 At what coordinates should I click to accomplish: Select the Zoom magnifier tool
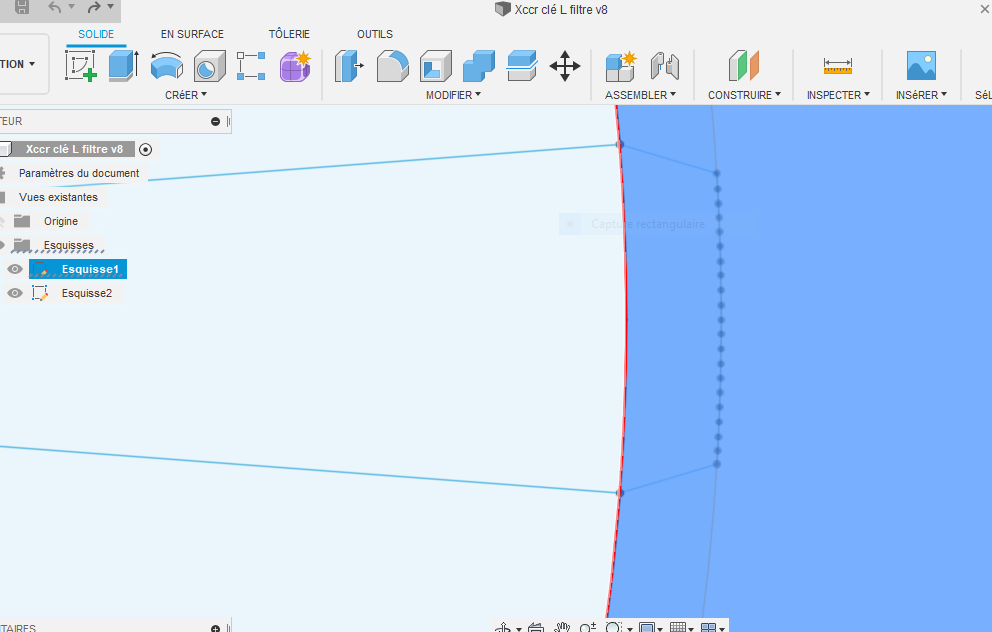click(x=588, y=628)
